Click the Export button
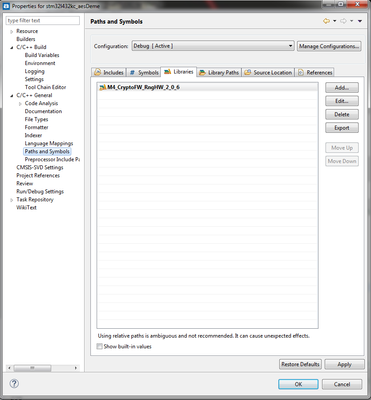The width and height of the screenshot is (371, 400). [x=342, y=128]
